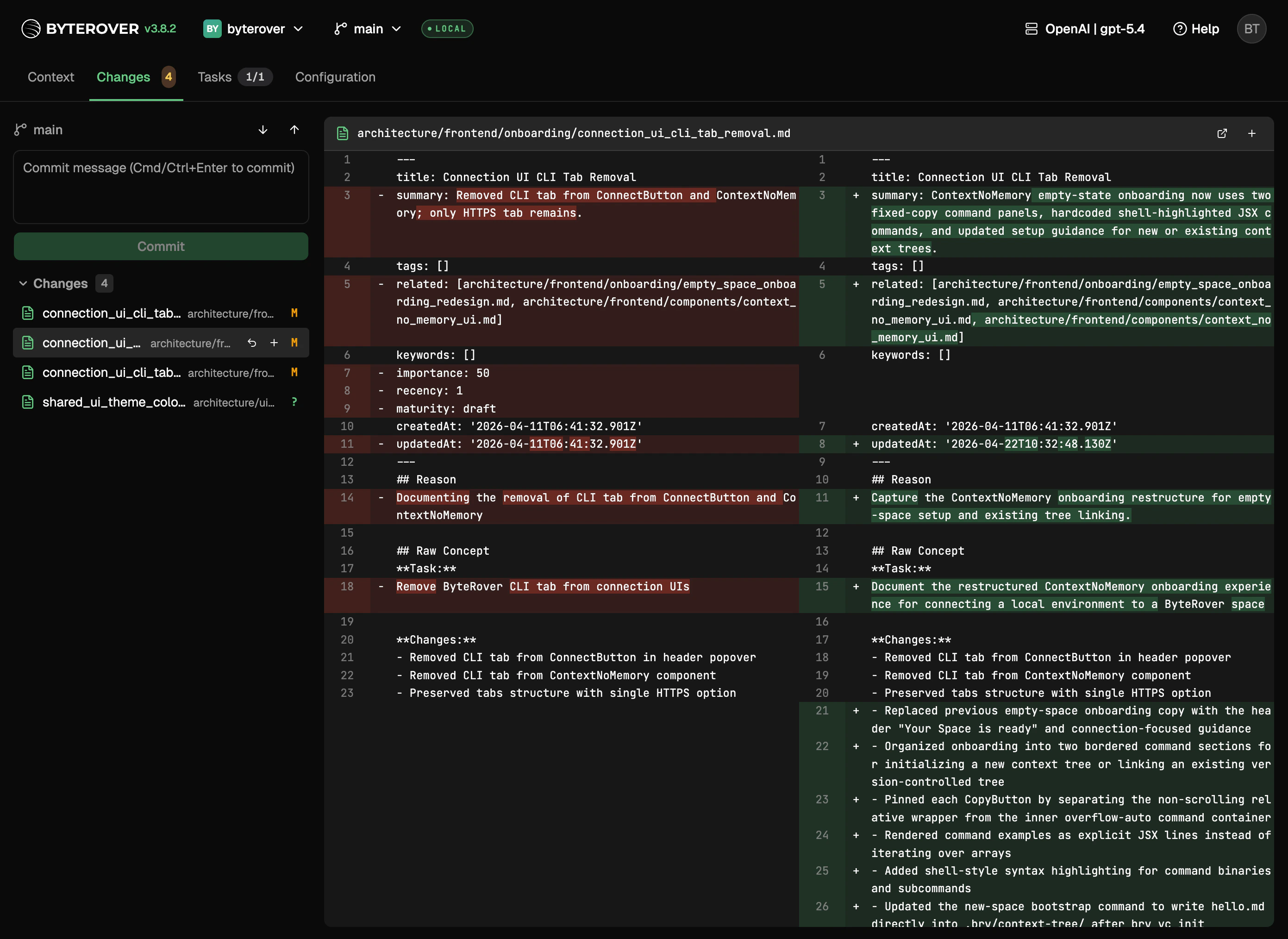1288x939 pixels.
Task: Stage the selected file using its plus icon
Action: 274,343
